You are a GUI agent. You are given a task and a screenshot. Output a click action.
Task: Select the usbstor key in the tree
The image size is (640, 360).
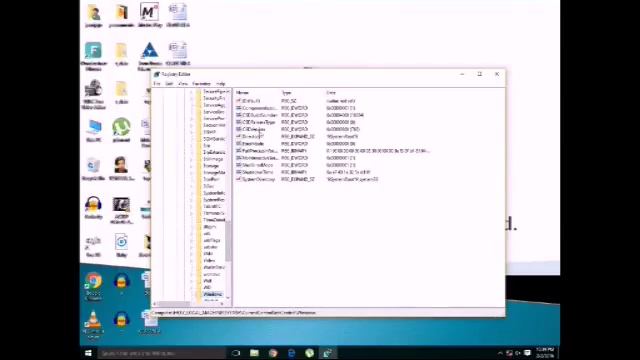pyautogui.click(x=211, y=247)
